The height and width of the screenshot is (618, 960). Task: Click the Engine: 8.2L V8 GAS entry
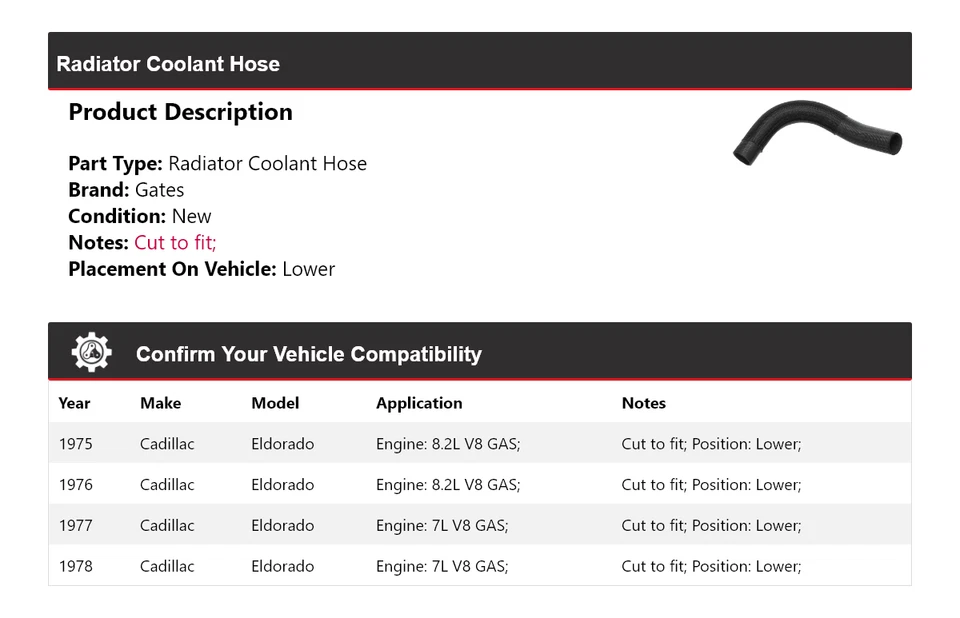coord(448,443)
